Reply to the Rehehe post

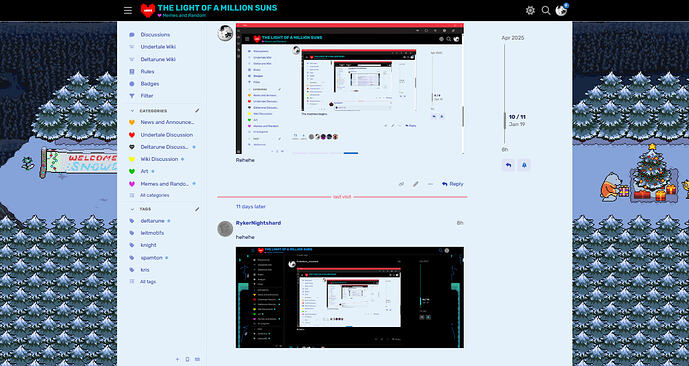coord(453,184)
